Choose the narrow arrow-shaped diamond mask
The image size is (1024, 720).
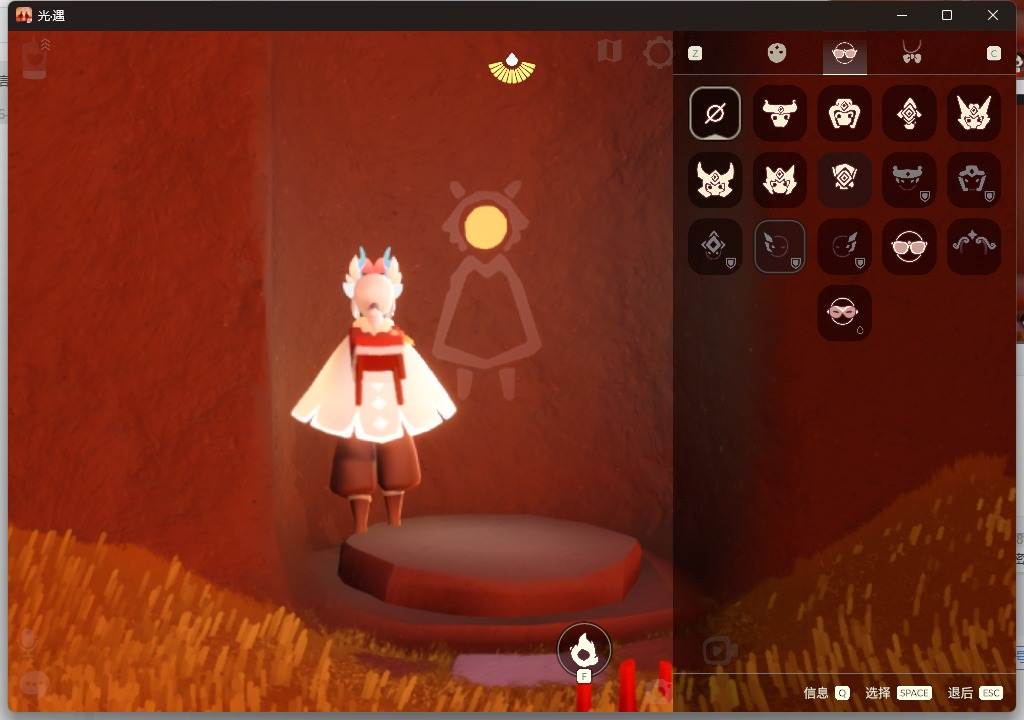point(909,113)
